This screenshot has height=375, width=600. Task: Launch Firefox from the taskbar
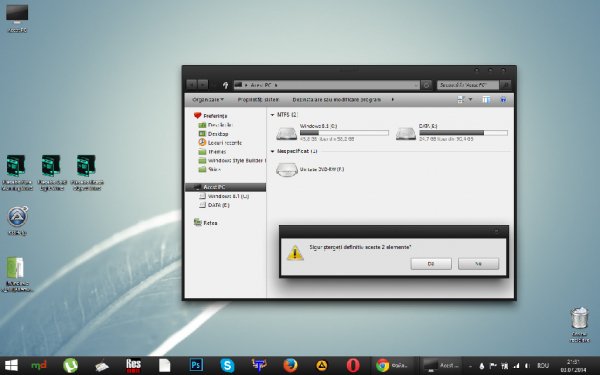(x=290, y=365)
